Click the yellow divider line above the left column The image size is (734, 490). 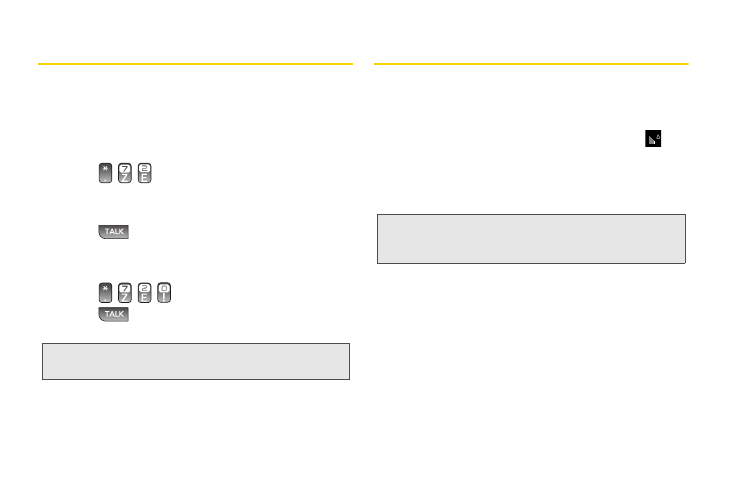pyautogui.click(x=195, y=64)
